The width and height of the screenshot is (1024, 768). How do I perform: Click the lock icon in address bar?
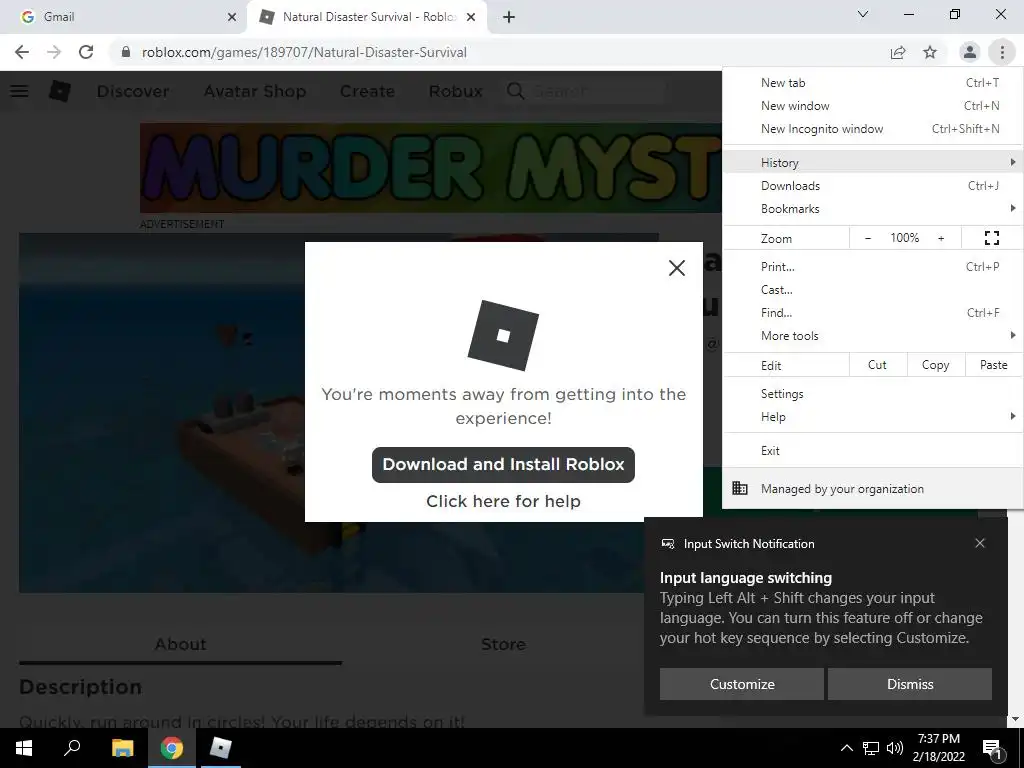pos(125,52)
